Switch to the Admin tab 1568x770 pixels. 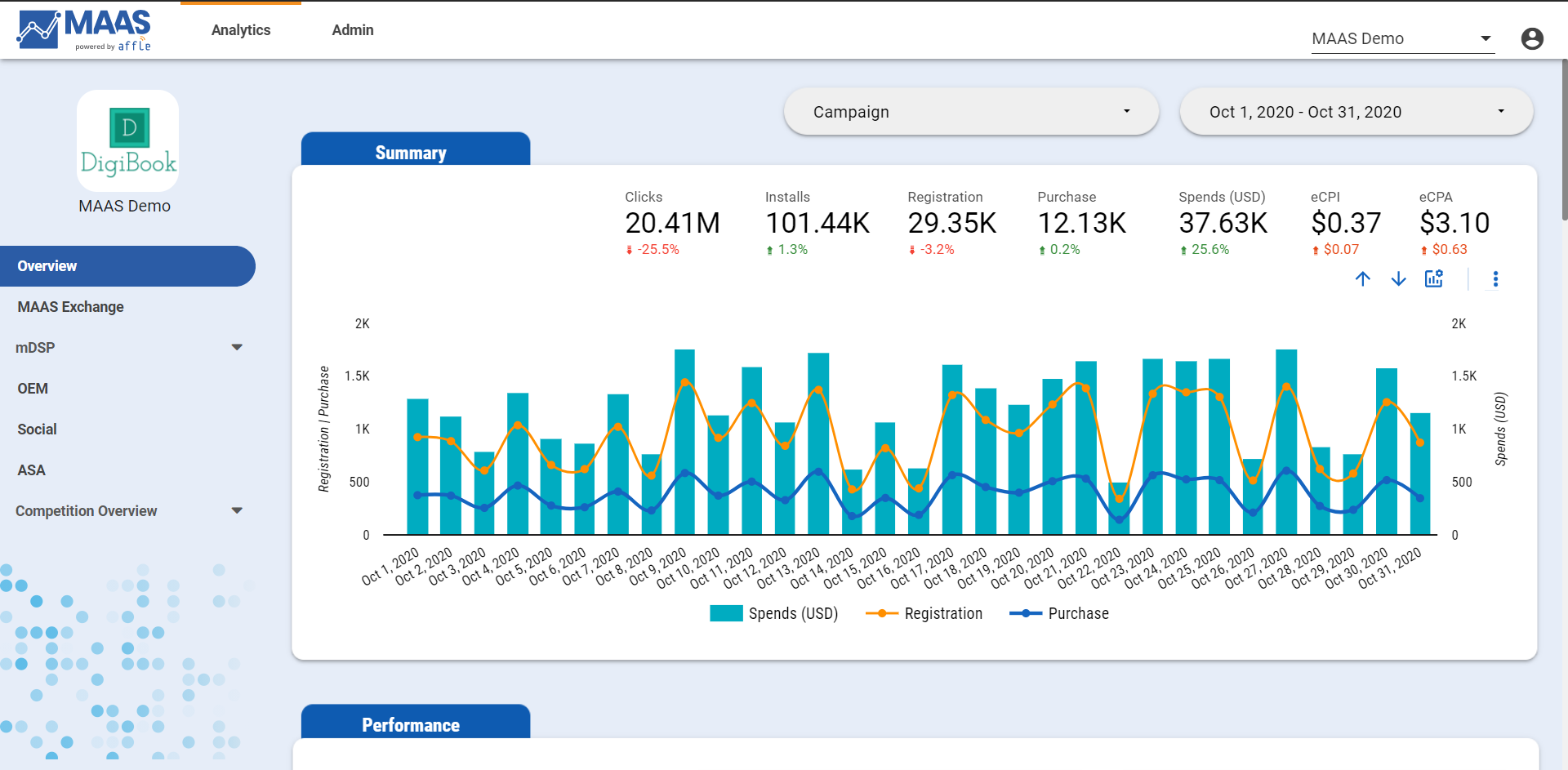click(x=352, y=29)
